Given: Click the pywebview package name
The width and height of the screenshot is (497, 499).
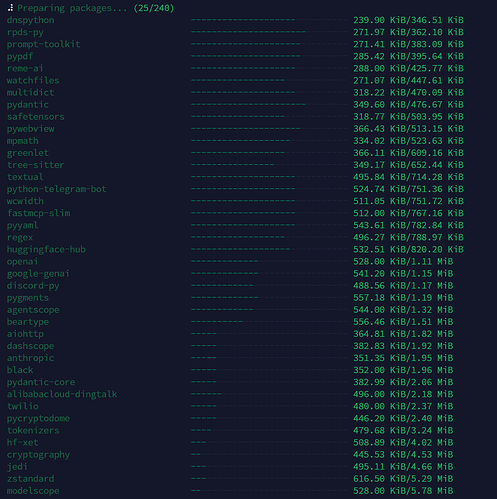Looking at the screenshot, I should 30,129.
